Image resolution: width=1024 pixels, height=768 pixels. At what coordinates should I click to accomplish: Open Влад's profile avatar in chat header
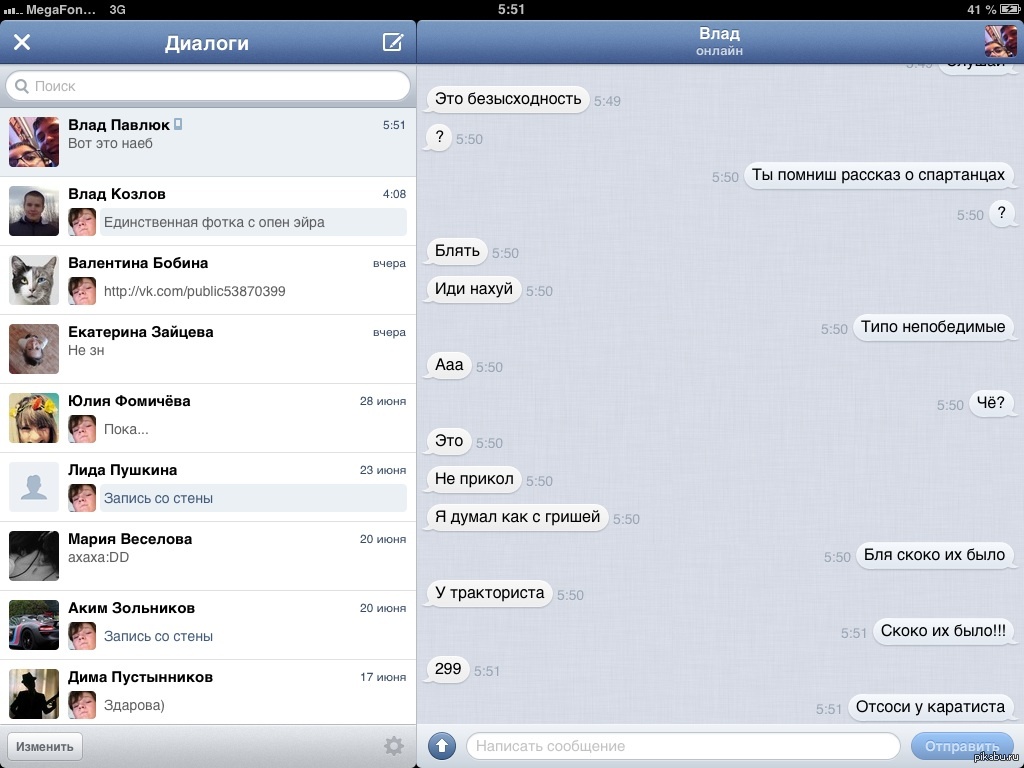[x=1000, y=41]
